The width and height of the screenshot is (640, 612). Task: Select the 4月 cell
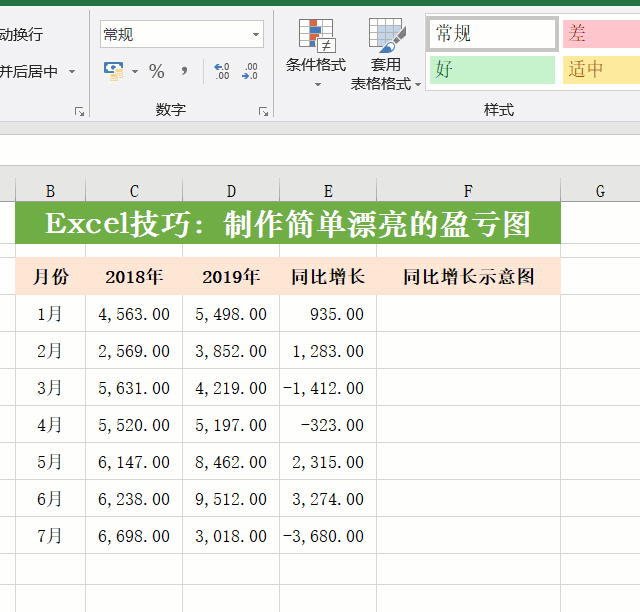tap(50, 425)
